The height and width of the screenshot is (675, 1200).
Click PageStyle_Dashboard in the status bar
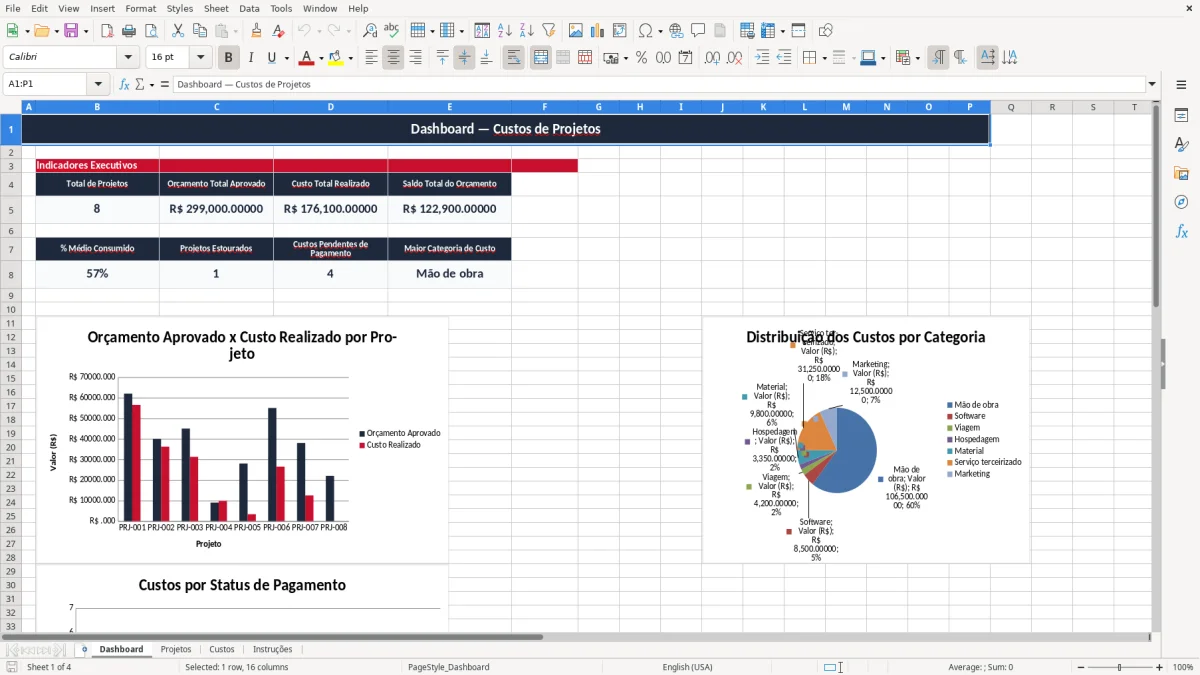click(x=449, y=667)
